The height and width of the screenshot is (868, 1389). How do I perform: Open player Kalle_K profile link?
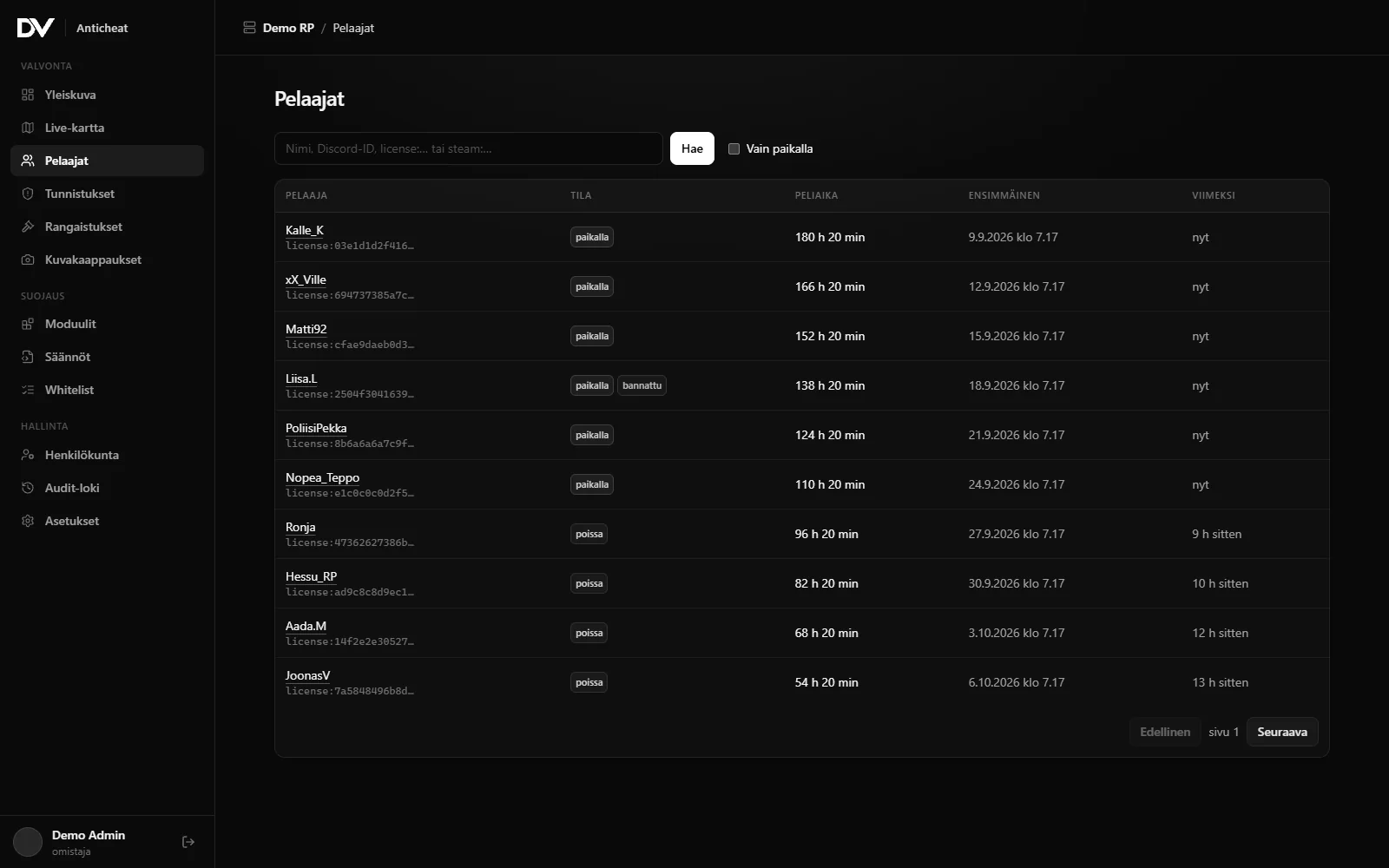click(305, 230)
